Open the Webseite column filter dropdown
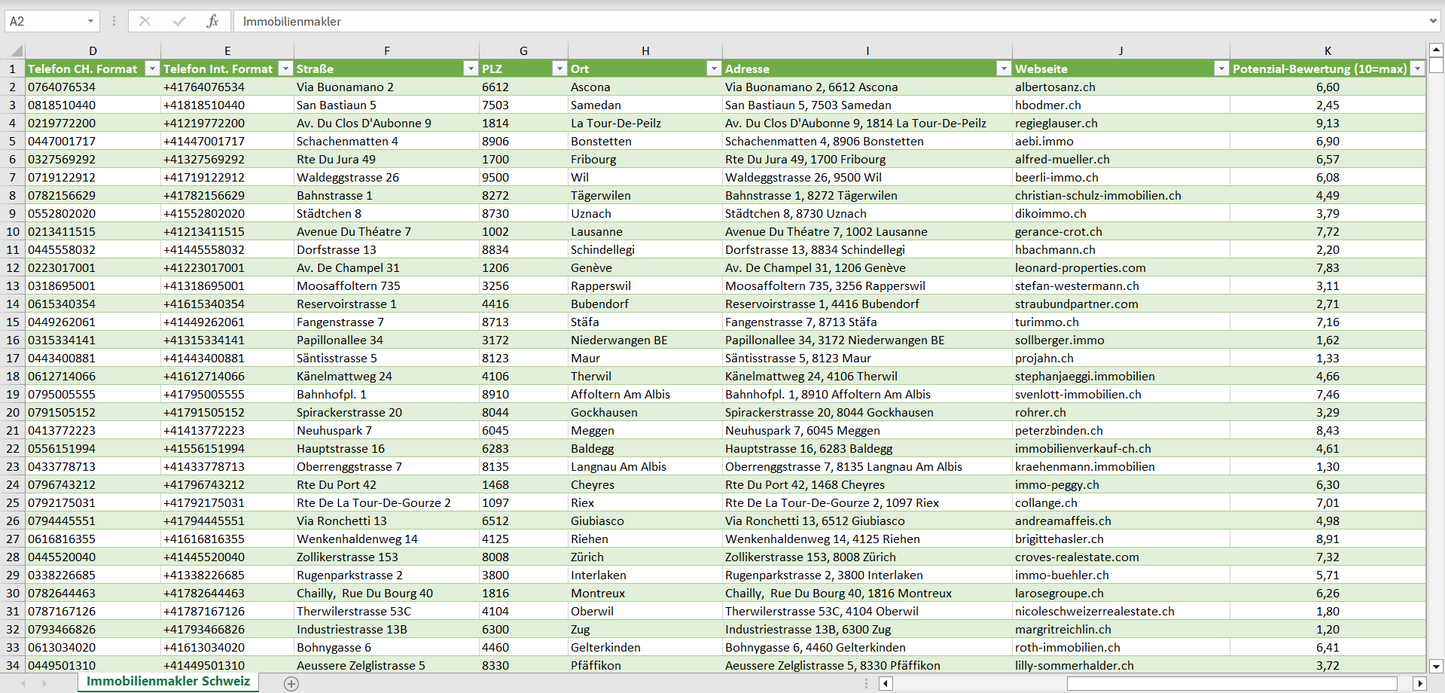Viewport: 1445px width, 693px height. pyautogui.click(x=1220, y=69)
